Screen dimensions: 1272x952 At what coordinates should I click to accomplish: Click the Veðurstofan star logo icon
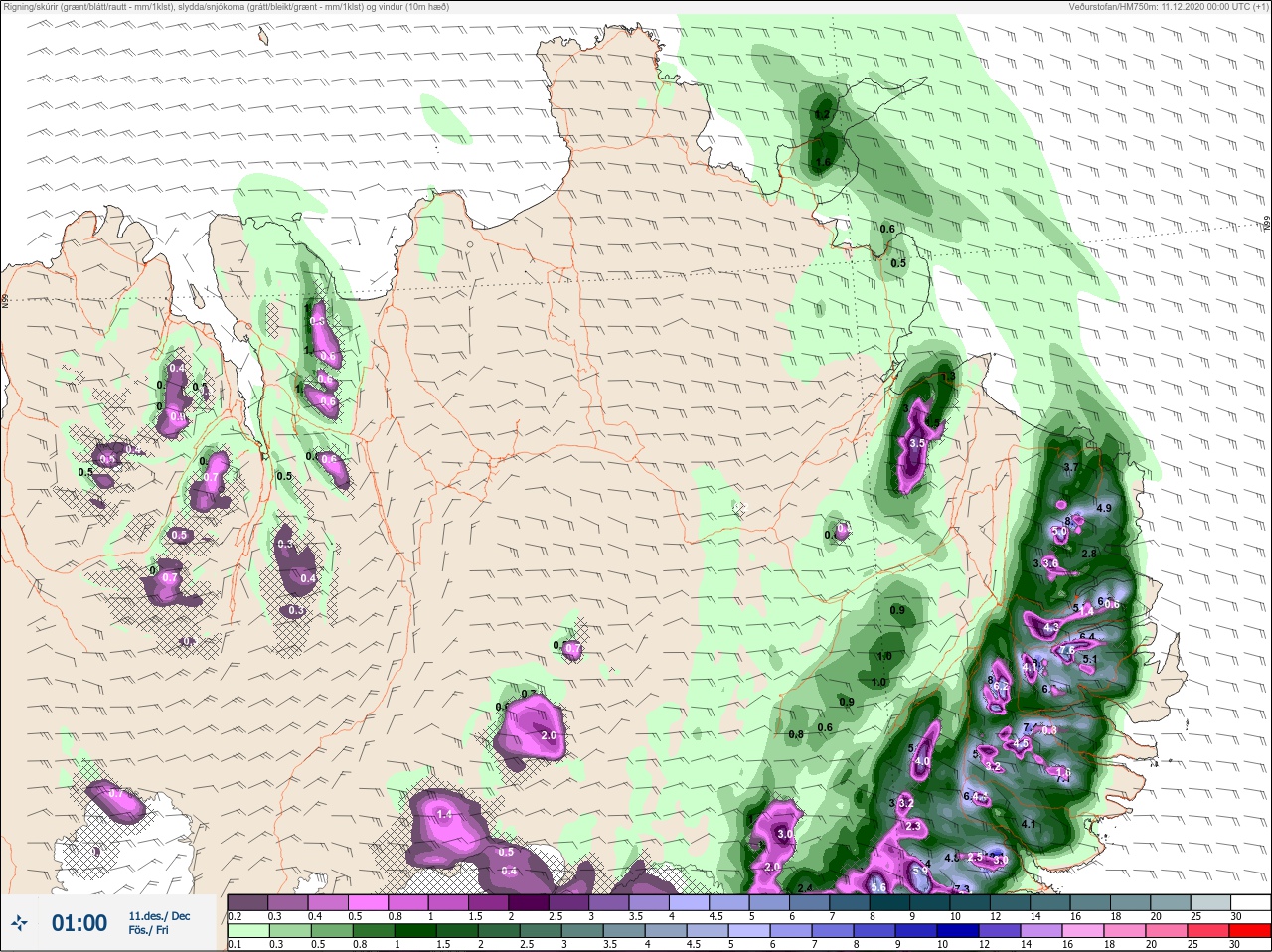(x=19, y=923)
